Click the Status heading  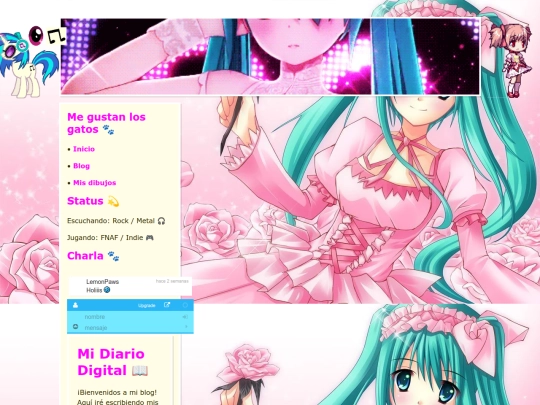[x=93, y=201]
